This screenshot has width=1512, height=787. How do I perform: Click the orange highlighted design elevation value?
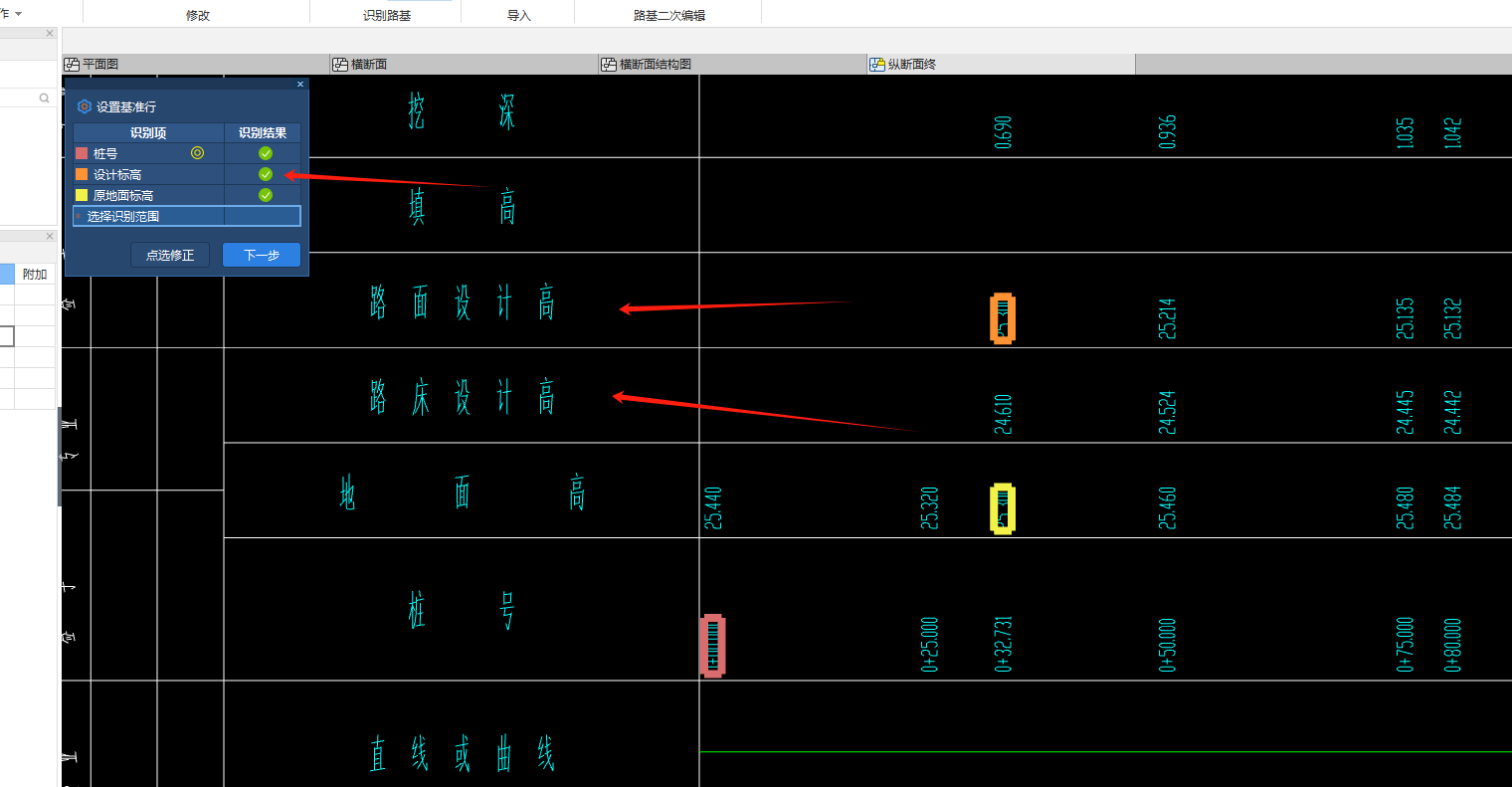(1003, 318)
